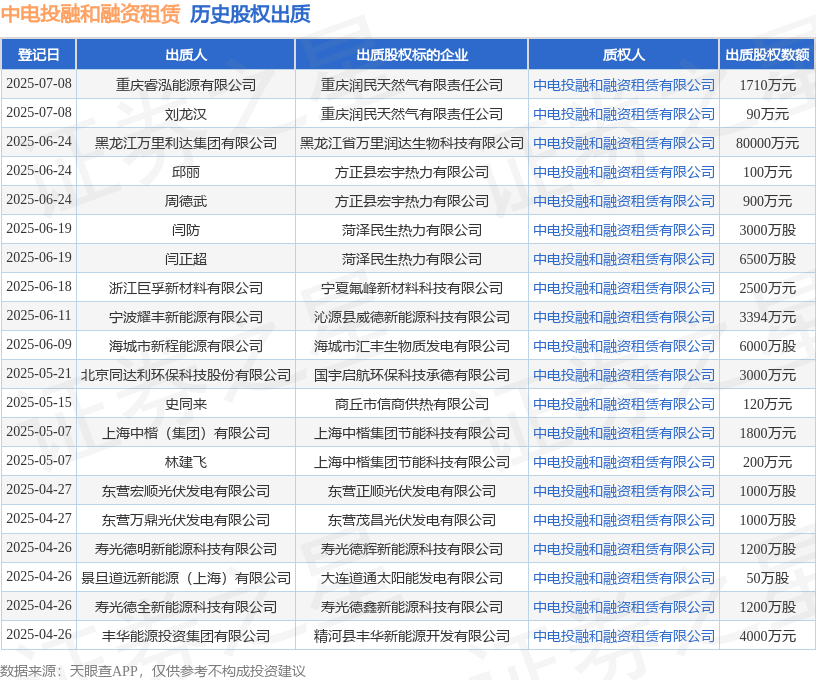
Task: Click the amount 6500万股
Action: click(768, 259)
